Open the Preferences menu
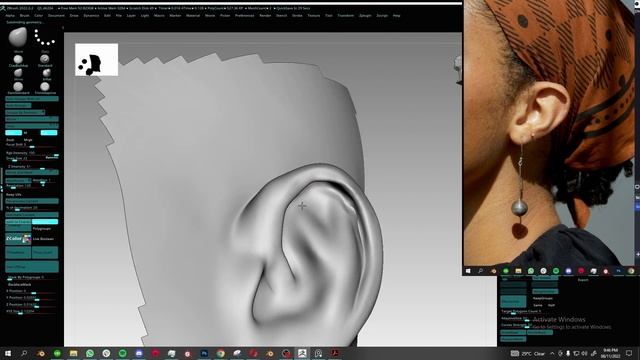Screen dimensions: 640x360 244,16
